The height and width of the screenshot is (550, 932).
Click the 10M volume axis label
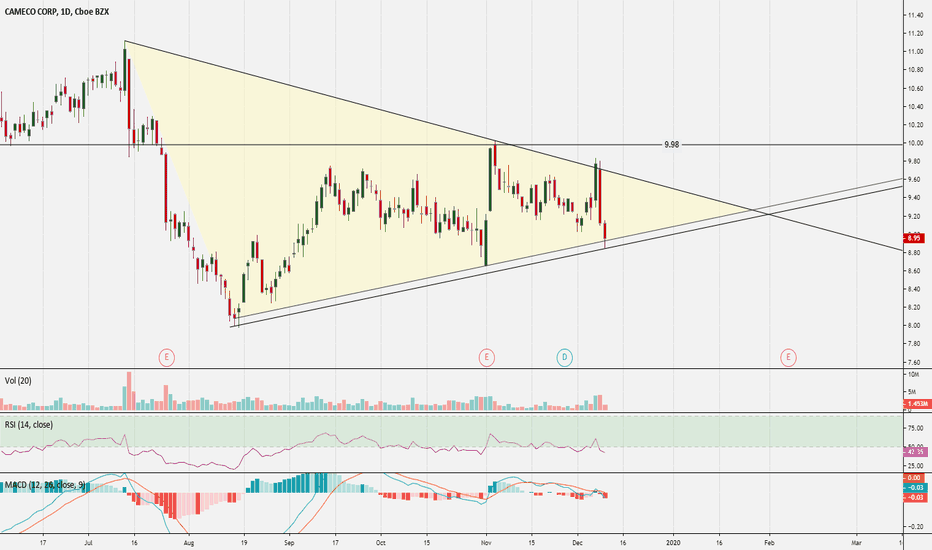pos(914,375)
